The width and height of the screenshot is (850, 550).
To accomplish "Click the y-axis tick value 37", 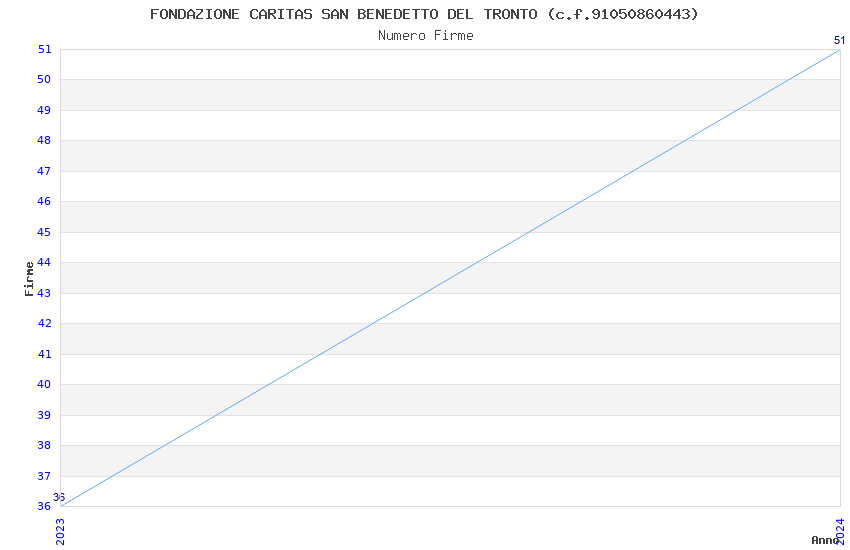I will 44,476.
